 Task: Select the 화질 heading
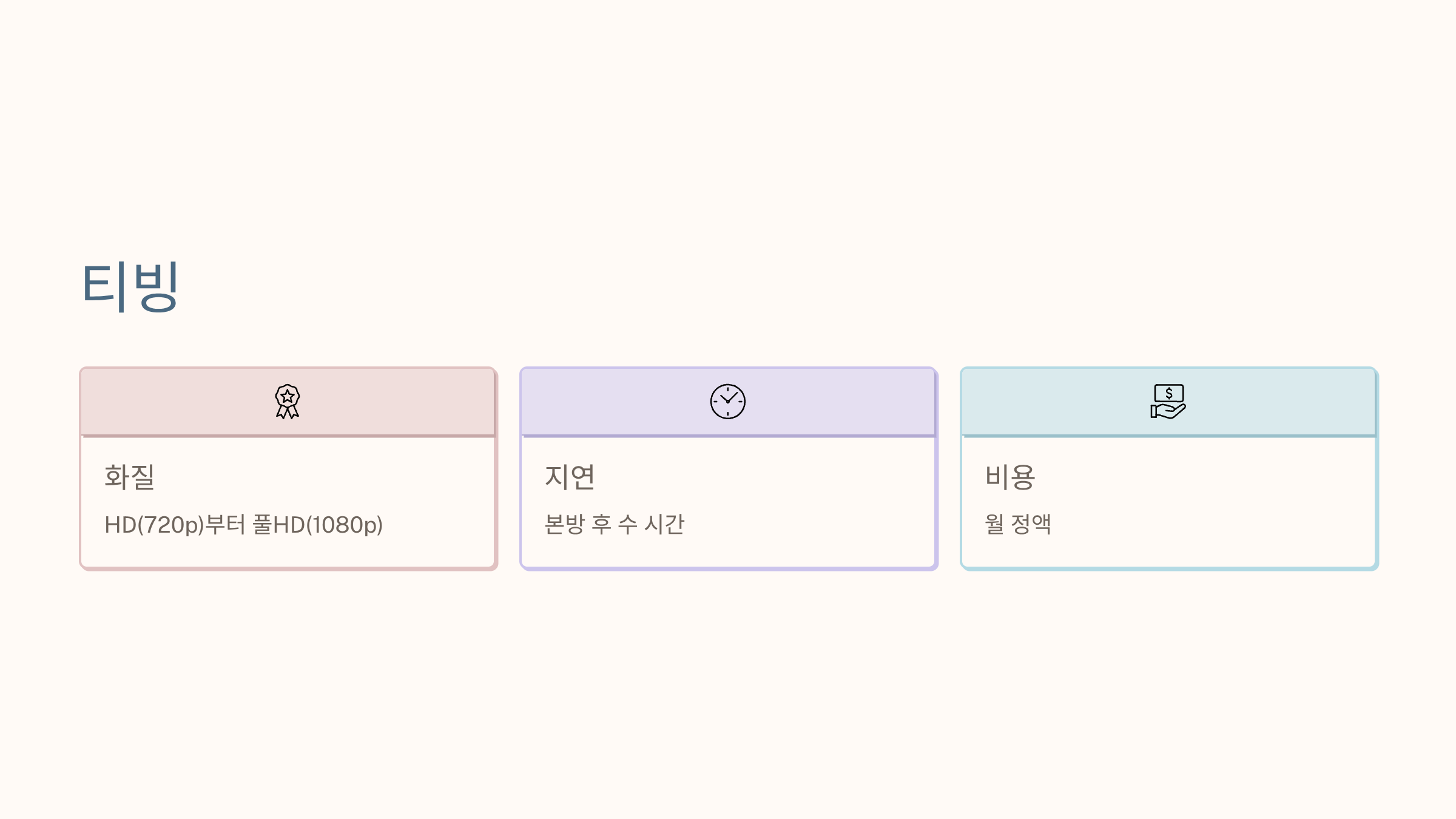coord(129,477)
